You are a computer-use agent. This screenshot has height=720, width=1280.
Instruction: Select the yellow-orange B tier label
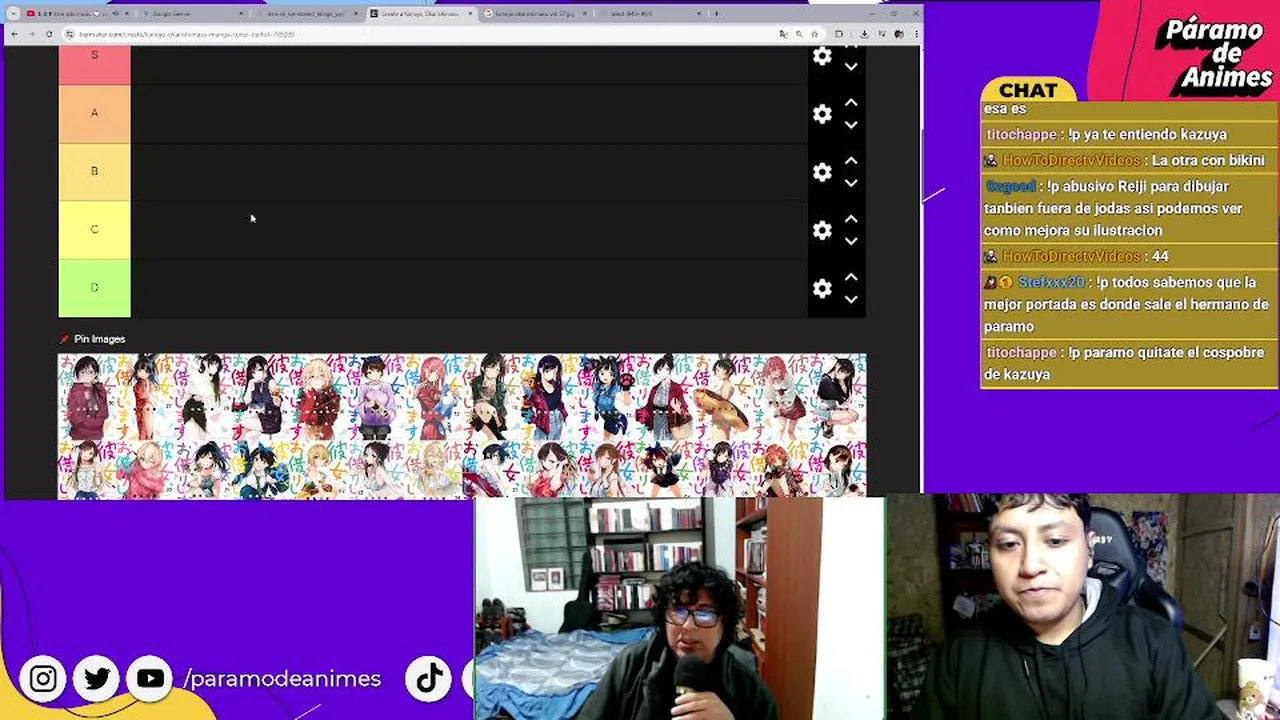(x=94, y=171)
